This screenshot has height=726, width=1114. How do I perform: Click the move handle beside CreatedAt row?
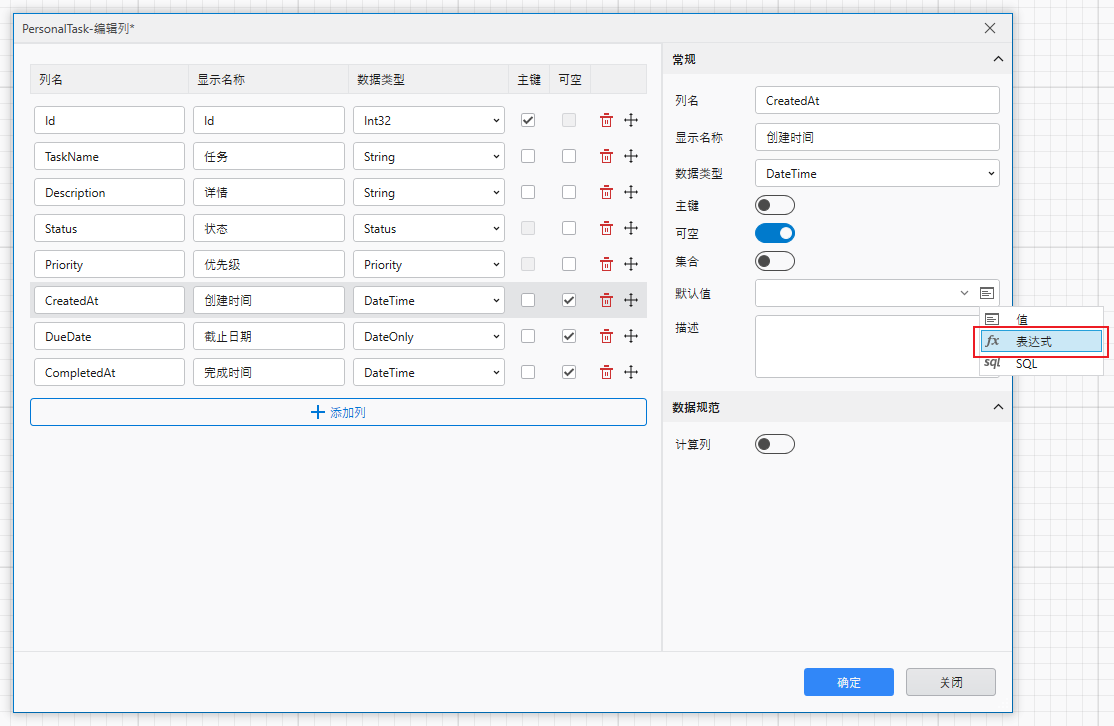click(631, 300)
